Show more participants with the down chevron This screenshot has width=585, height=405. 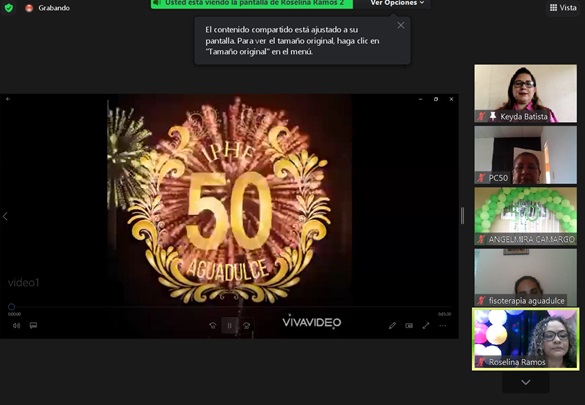tap(525, 382)
